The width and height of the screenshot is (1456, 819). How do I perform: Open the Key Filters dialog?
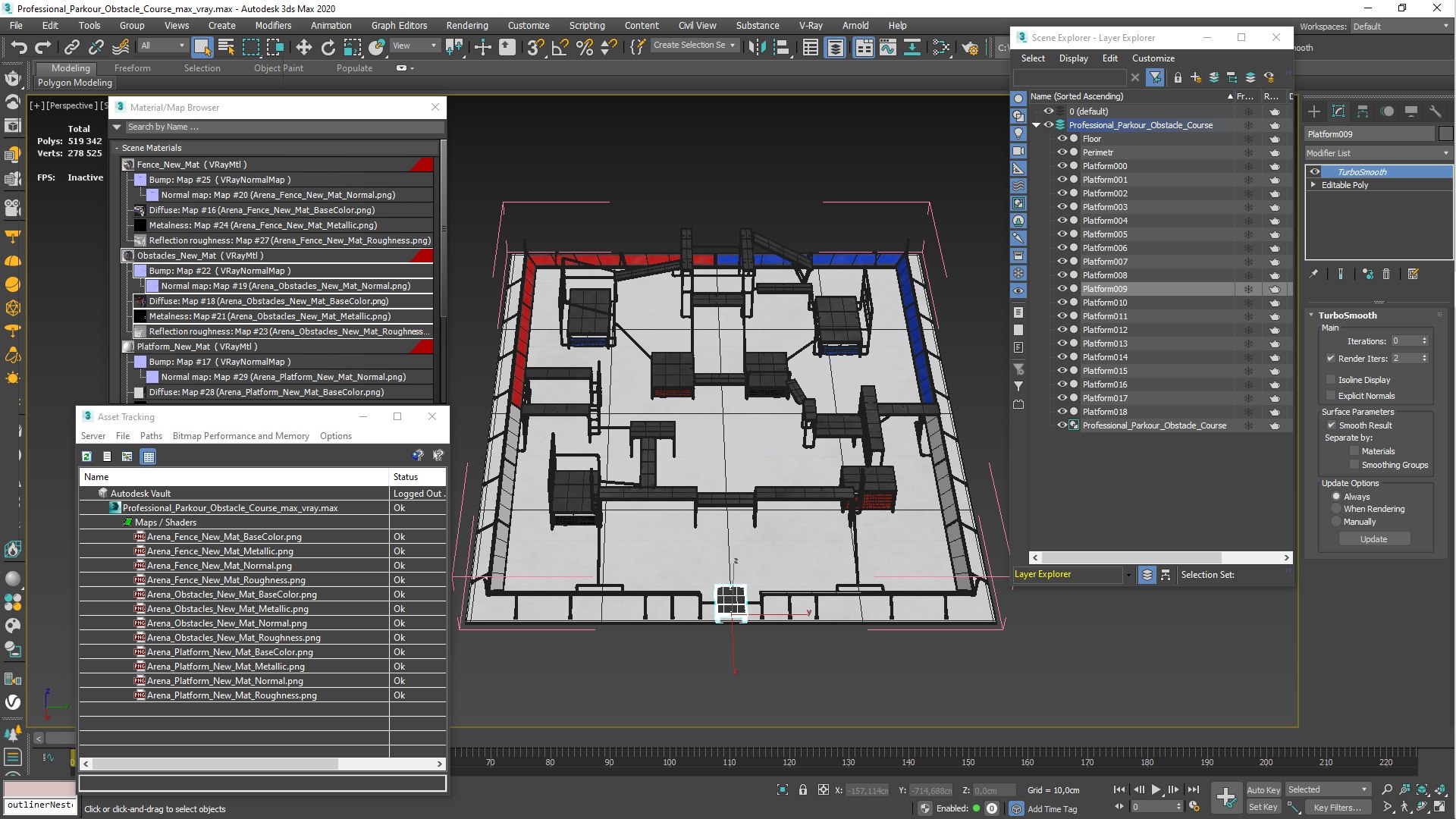coord(1338,808)
